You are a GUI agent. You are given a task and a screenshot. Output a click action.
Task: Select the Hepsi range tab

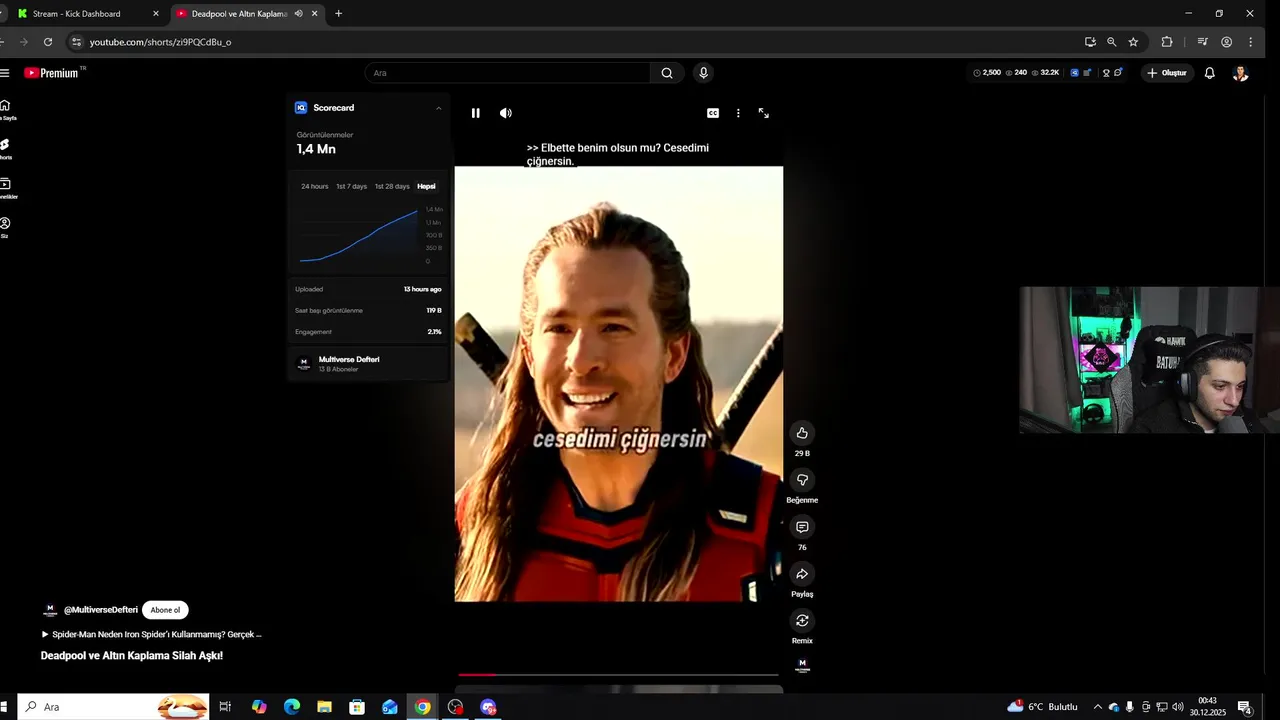(x=427, y=186)
